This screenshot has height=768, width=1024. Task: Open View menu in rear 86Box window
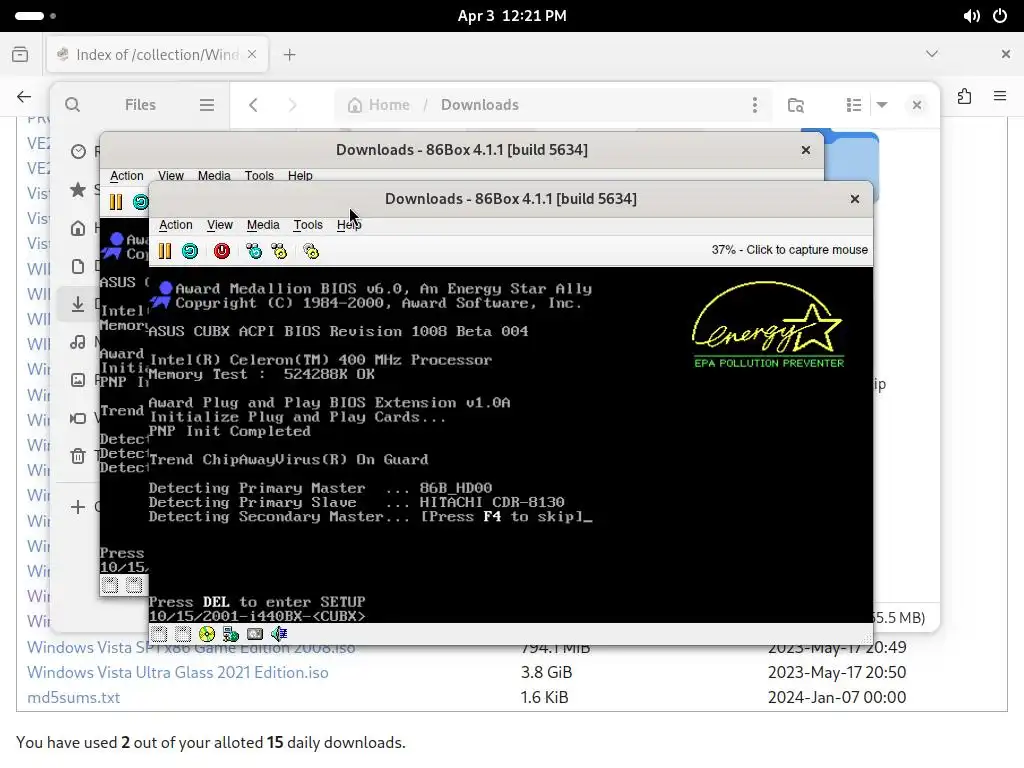(x=170, y=176)
